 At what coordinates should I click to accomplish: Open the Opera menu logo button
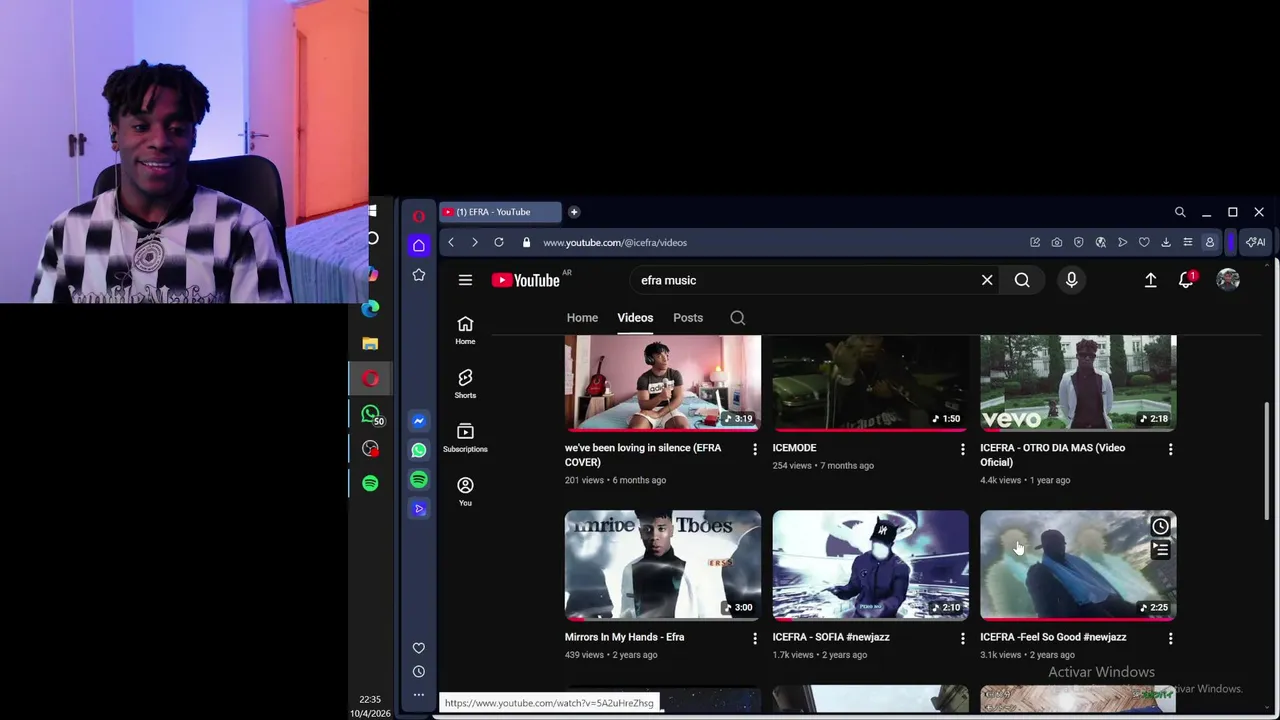[419, 216]
